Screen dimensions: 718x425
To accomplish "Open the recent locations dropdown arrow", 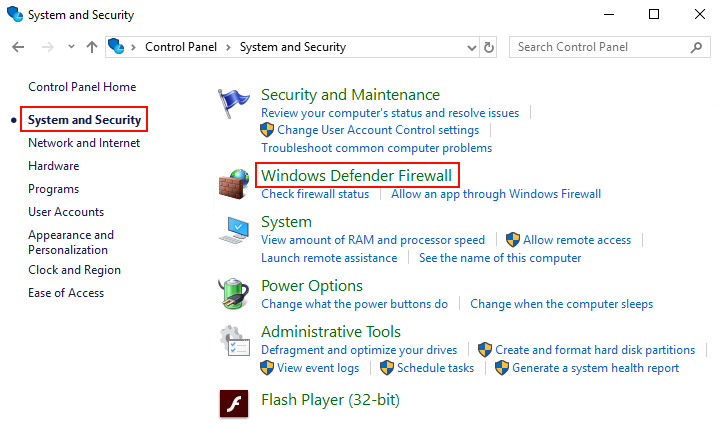I will coord(71,47).
